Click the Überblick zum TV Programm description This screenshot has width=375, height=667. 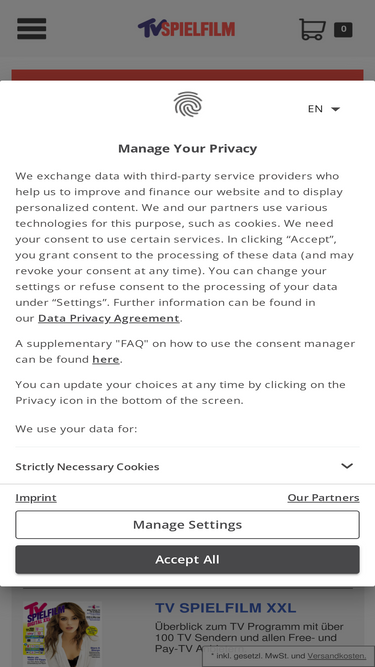249,637
